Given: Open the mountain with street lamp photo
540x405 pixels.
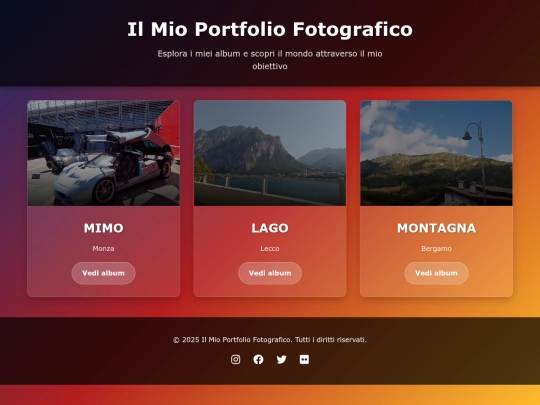Looking at the screenshot, I should click(436, 153).
